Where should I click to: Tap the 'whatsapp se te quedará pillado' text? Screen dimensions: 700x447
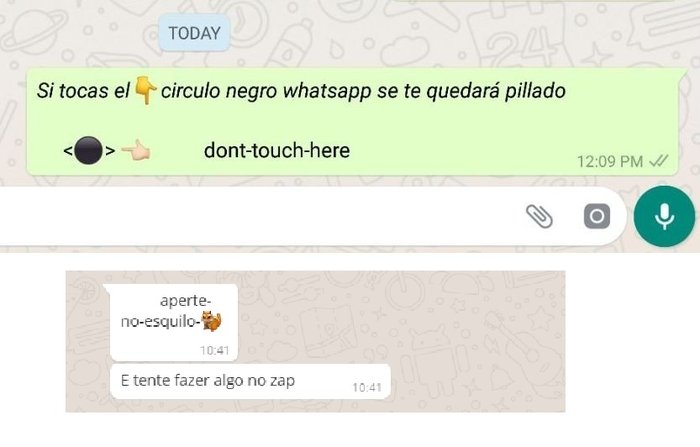(424, 91)
